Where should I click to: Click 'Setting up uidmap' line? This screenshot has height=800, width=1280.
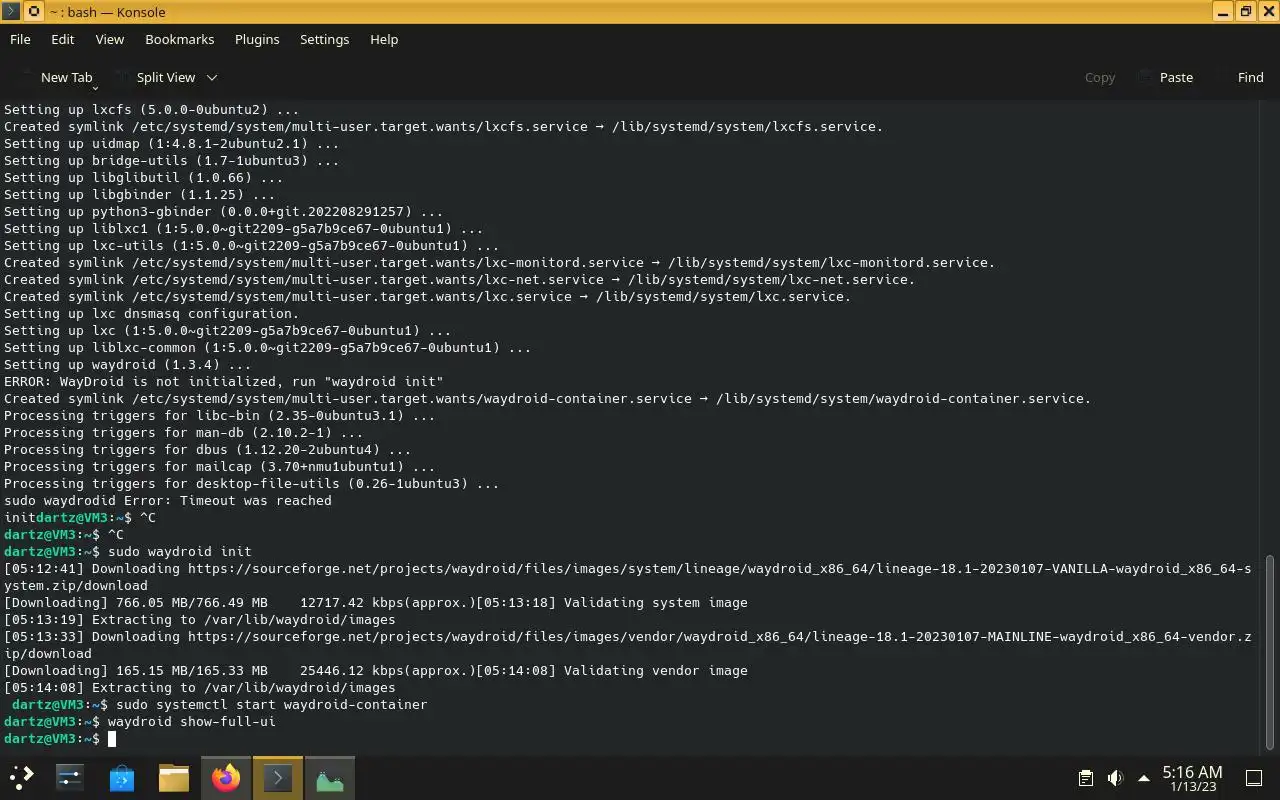click(171, 143)
